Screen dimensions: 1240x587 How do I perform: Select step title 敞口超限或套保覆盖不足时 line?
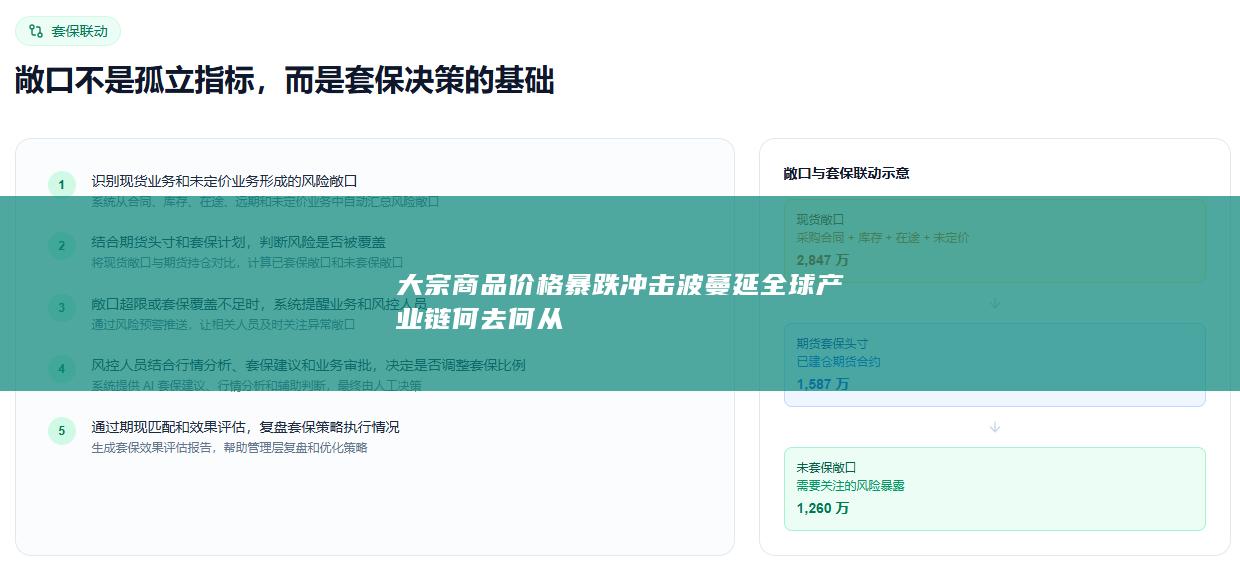pyautogui.click(x=259, y=304)
